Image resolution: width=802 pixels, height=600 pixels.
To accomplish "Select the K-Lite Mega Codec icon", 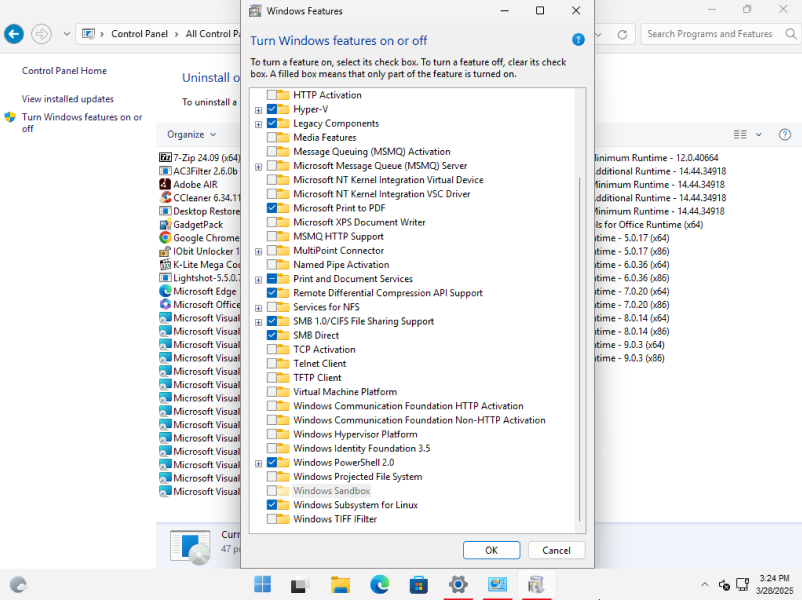I will click(x=165, y=264).
